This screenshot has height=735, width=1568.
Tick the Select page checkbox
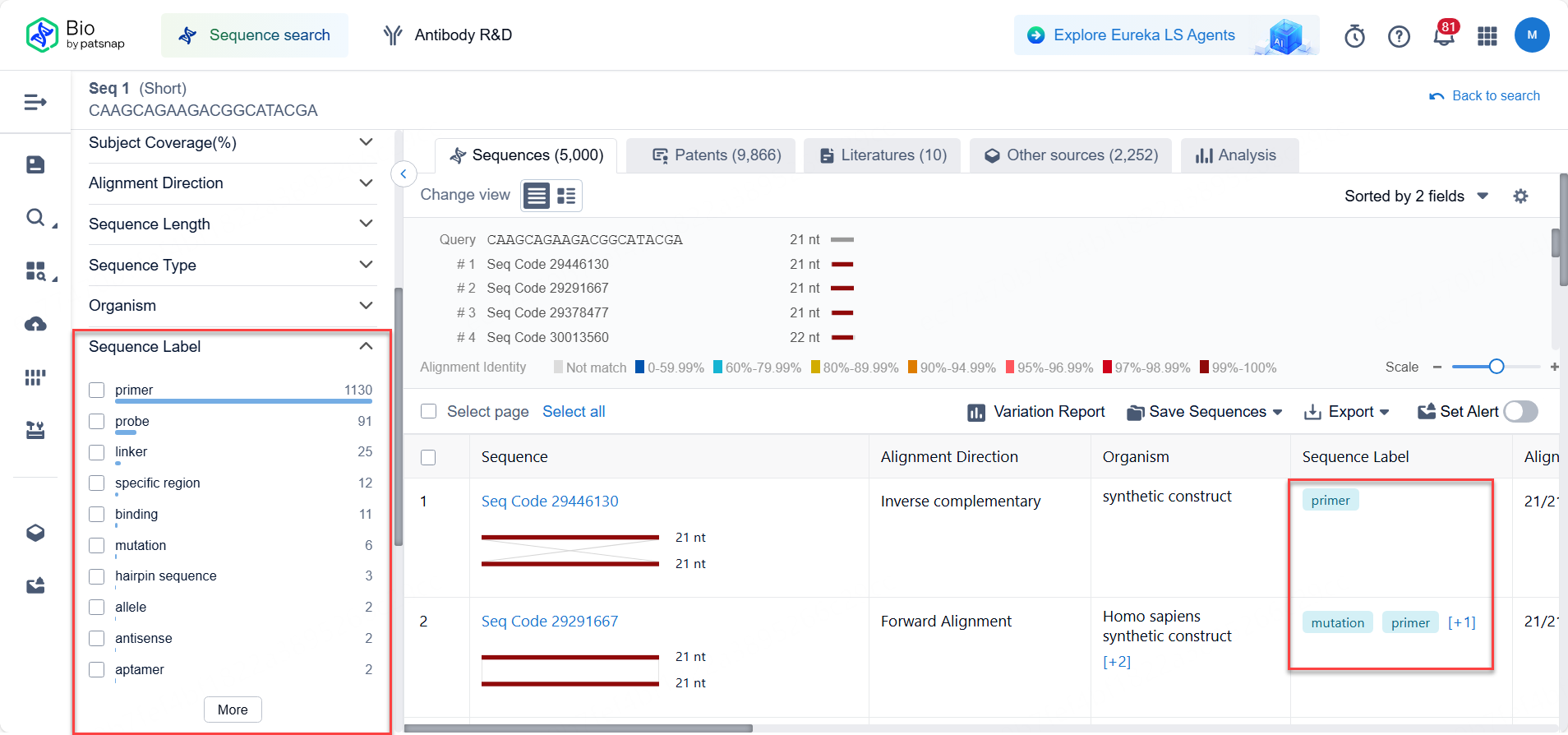pyautogui.click(x=429, y=411)
